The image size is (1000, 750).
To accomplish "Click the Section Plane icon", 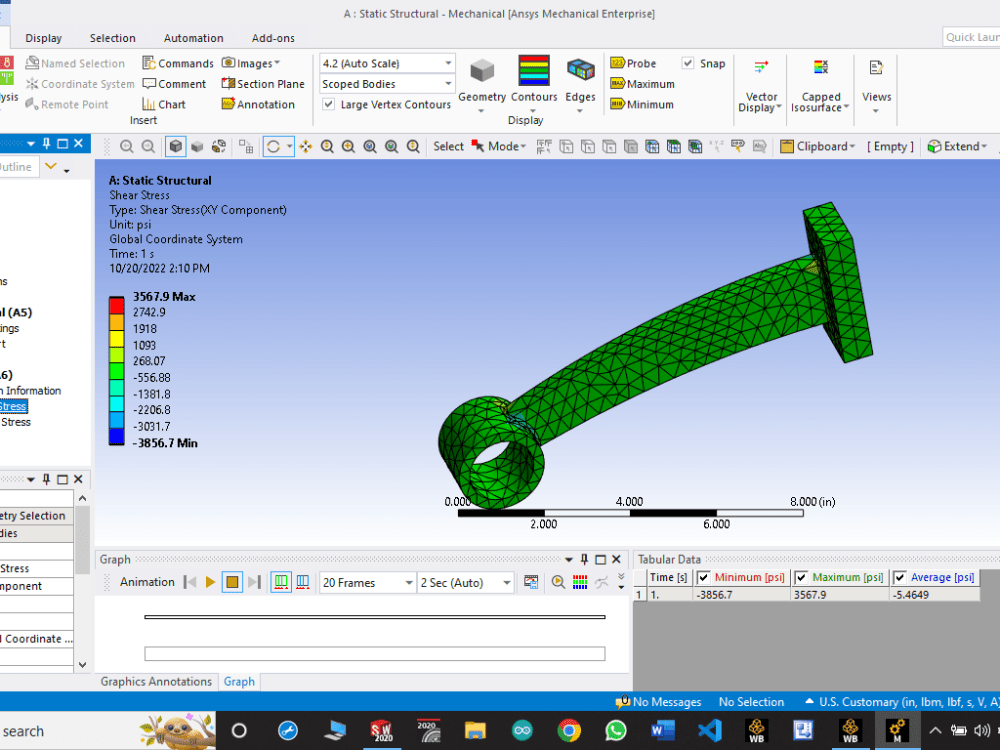I will coord(263,83).
